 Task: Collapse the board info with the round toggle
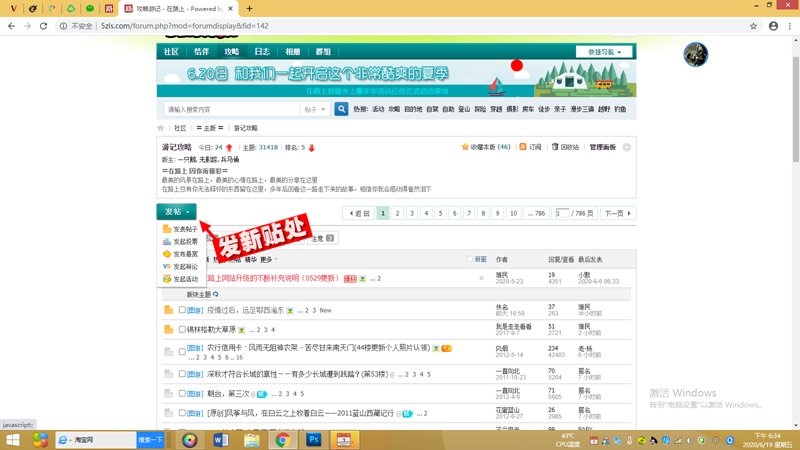[627, 147]
